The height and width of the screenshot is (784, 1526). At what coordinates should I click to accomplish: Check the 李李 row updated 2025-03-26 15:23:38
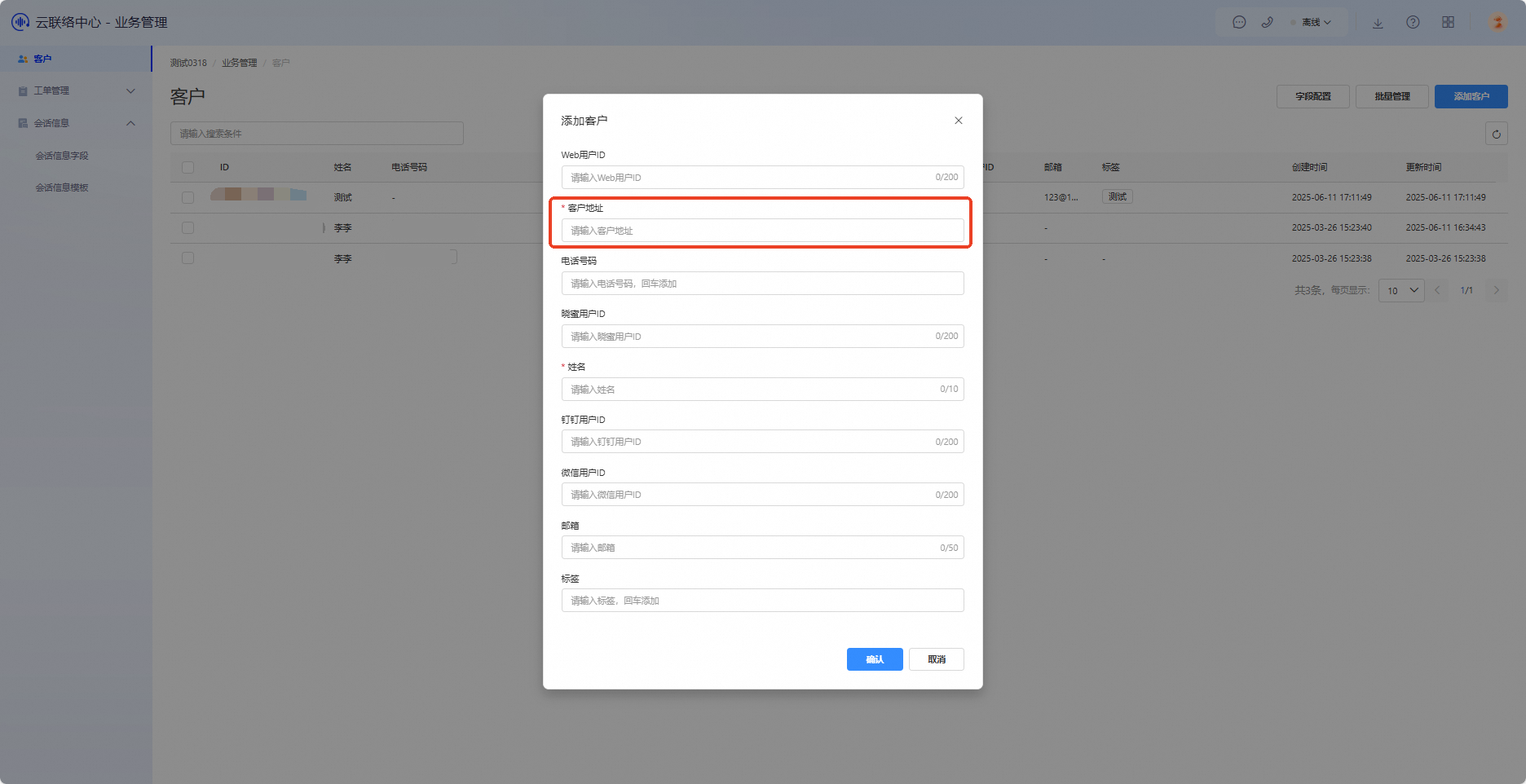187,258
